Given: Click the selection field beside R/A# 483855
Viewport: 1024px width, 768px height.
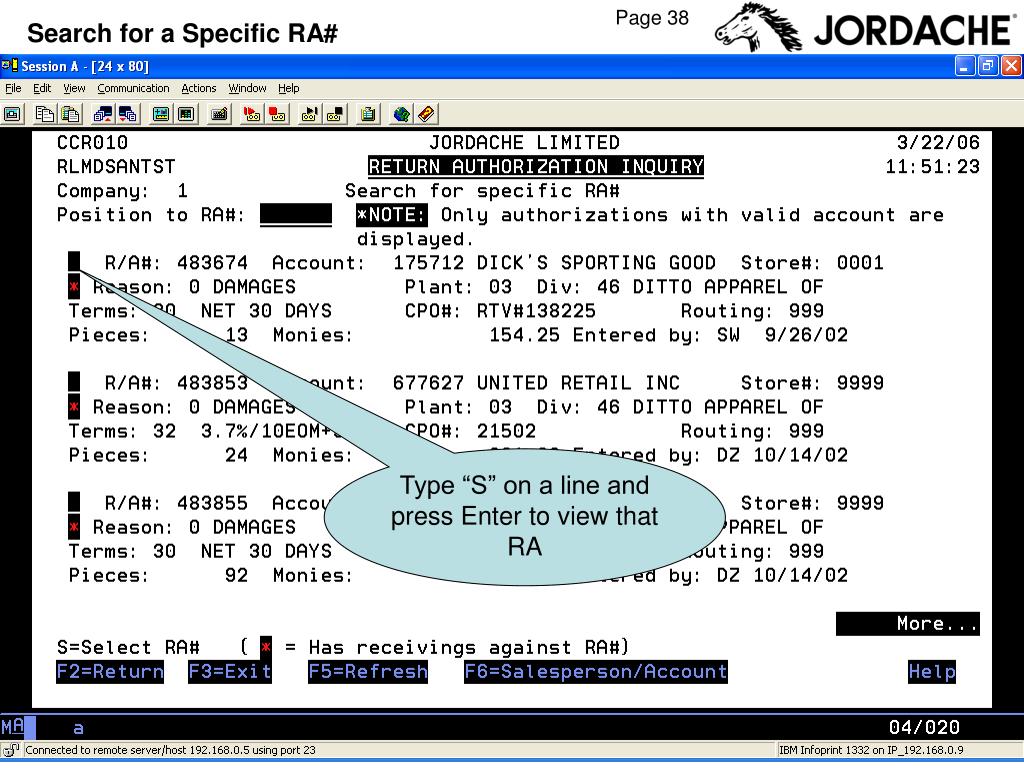Looking at the screenshot, I should pyautogui.click(x=74, y=503).
